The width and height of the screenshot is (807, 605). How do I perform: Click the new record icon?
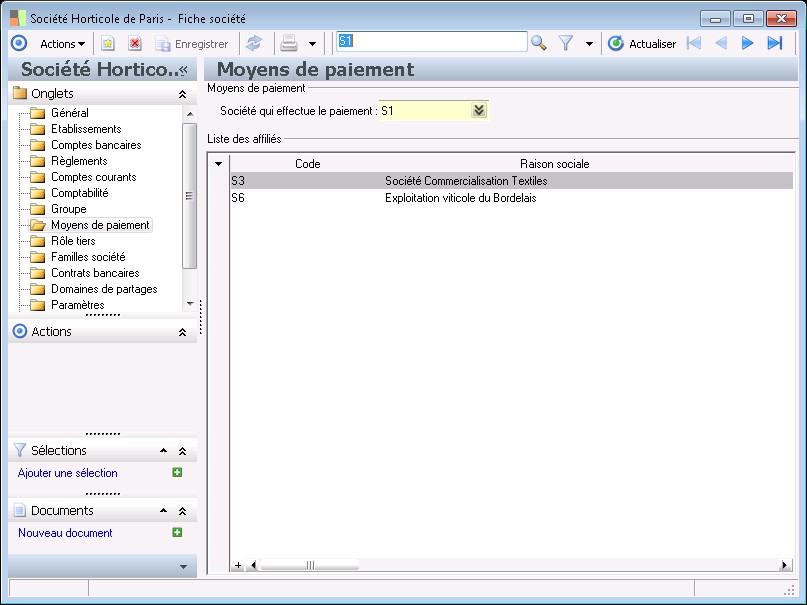click(108, 44)
